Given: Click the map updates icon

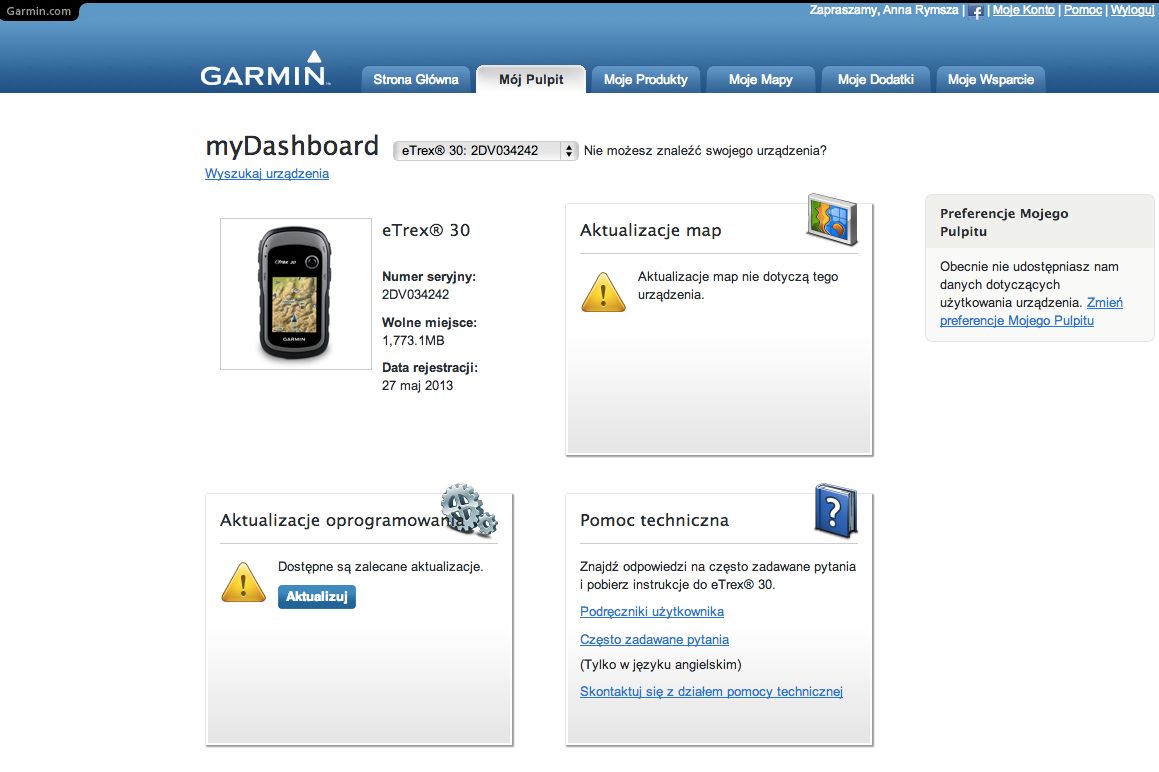Looking at the screenshot, I should [x=832, y=219].
